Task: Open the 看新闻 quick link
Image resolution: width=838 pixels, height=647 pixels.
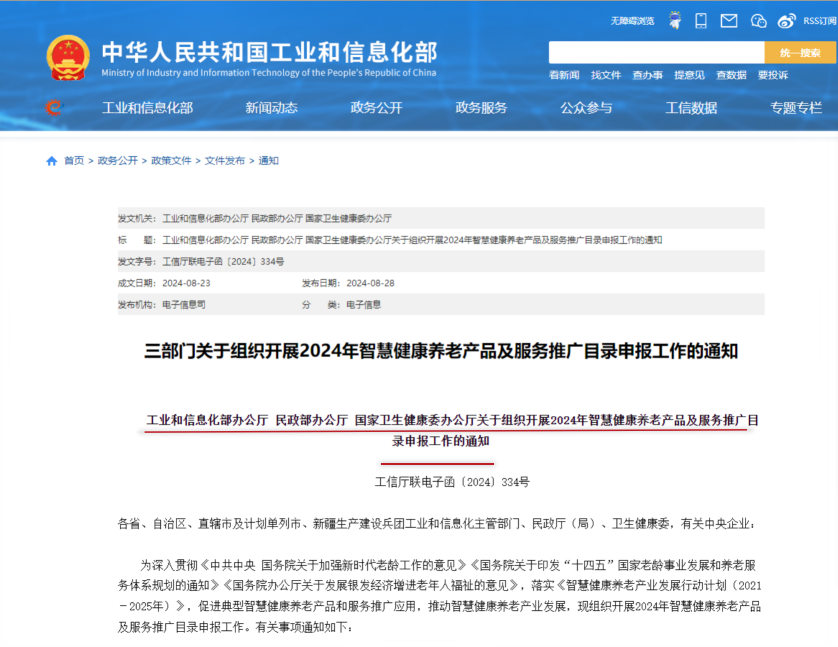Action: (564, 75)
